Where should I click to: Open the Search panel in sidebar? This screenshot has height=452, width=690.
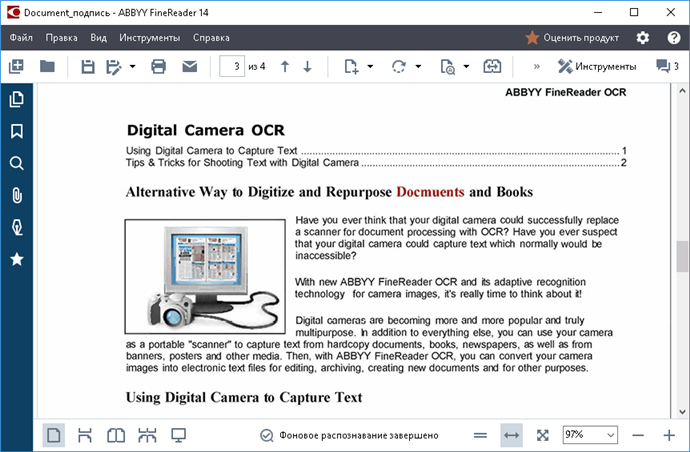pyautogui.click(x=17, y=163)
